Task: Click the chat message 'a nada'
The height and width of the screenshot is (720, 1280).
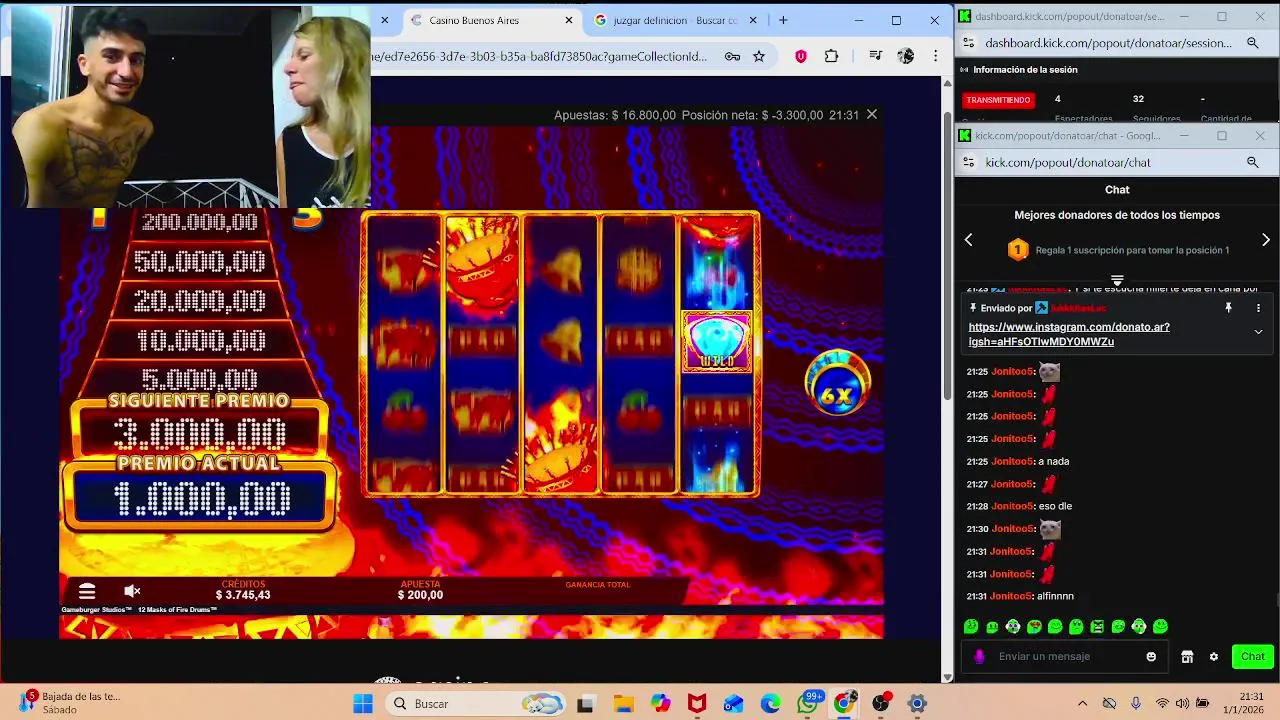Action: [1054, 461]
